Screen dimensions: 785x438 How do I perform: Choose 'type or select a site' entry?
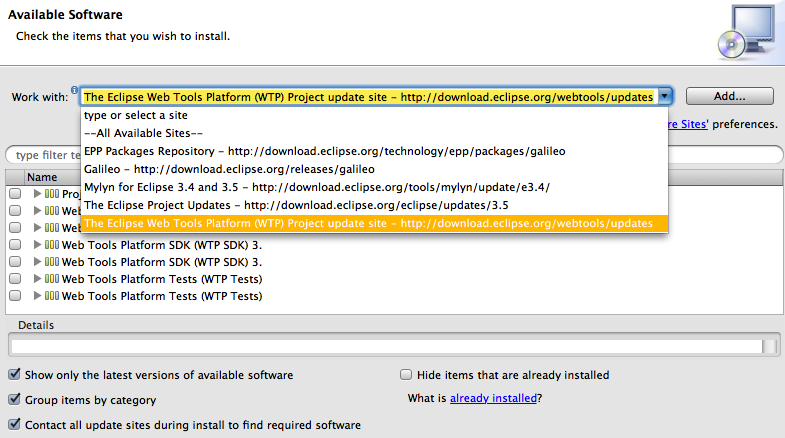click(374, 115)
